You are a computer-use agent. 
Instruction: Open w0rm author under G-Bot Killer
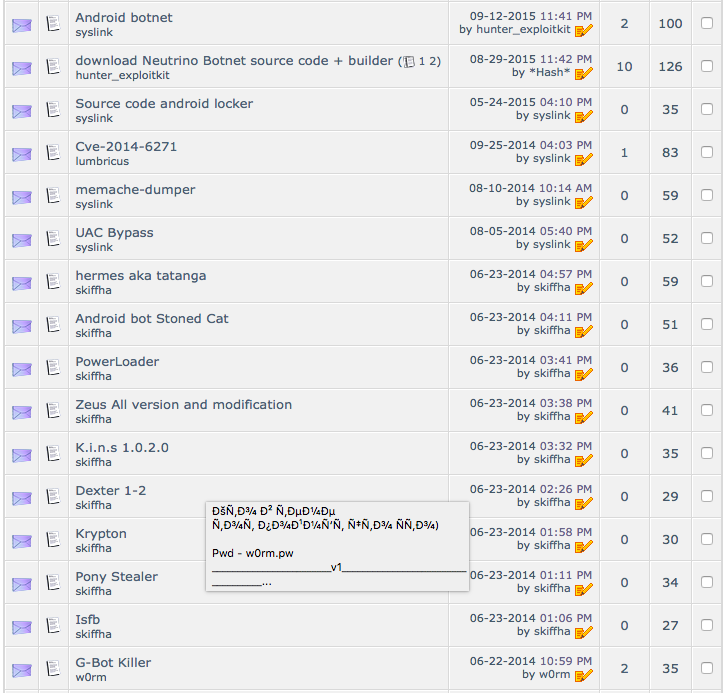pos(91,677)
